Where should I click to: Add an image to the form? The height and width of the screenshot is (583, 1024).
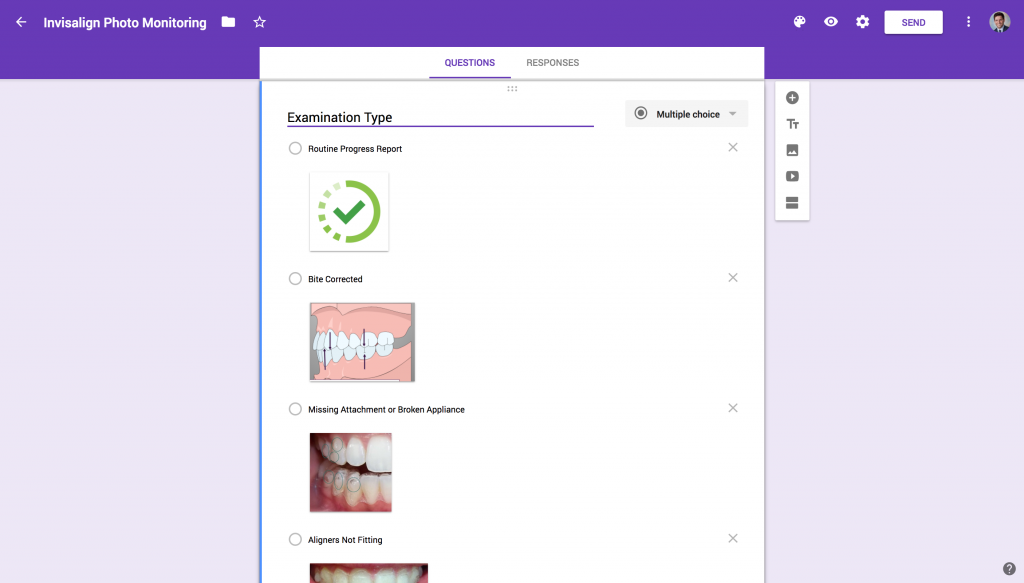[792, 150]
